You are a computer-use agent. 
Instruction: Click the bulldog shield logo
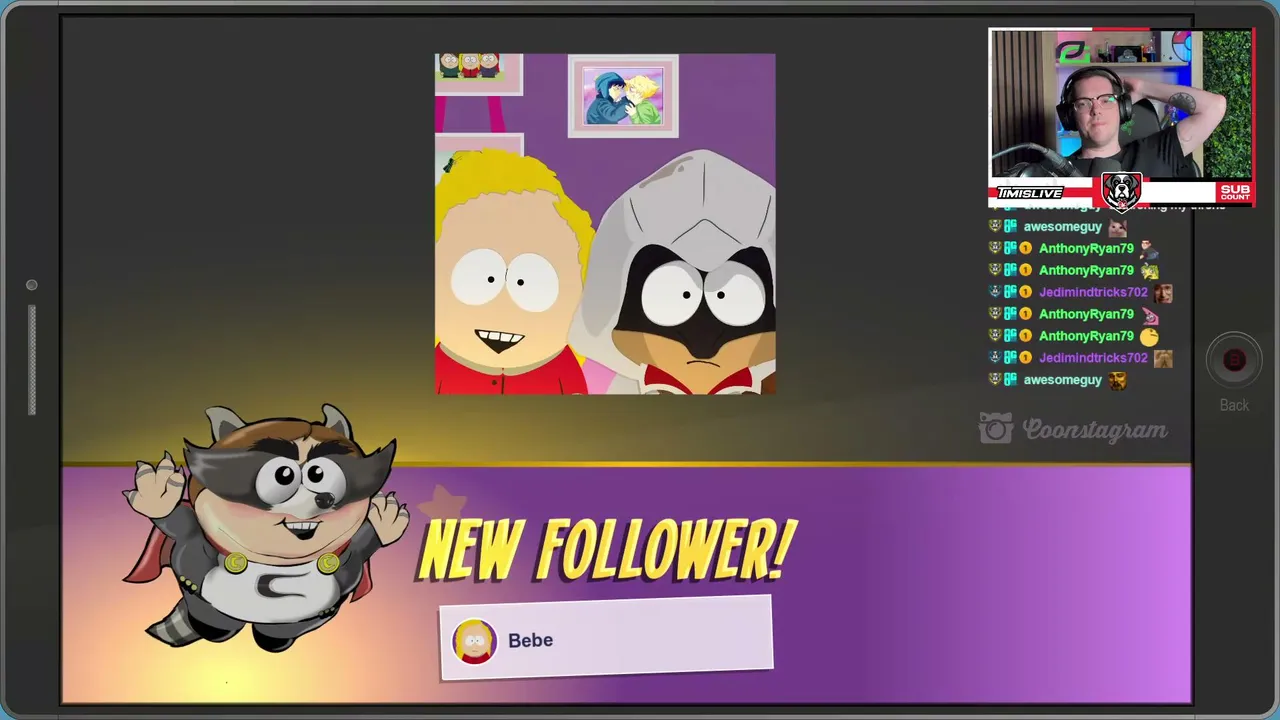point(1121,191)
